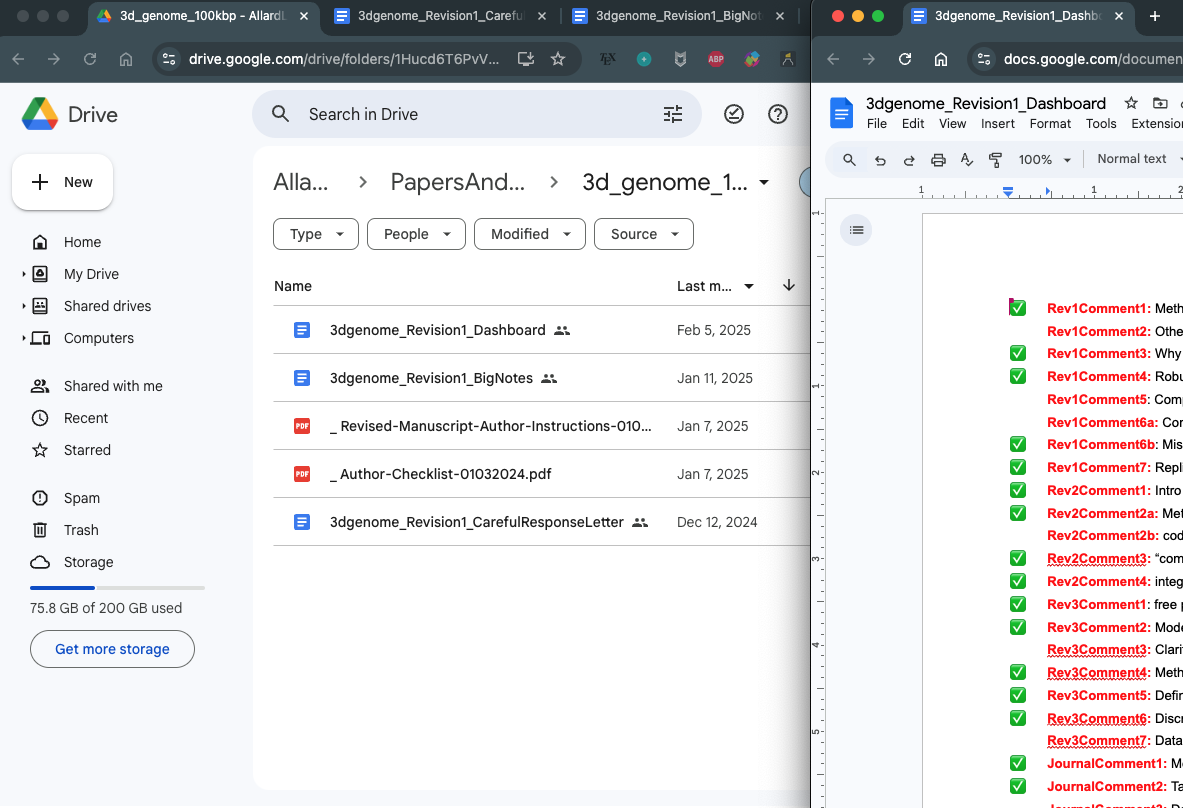This screenshot has width=1183, height=808.
Task: Go to home page in Drive browser window
Action: tap(126, 59)
